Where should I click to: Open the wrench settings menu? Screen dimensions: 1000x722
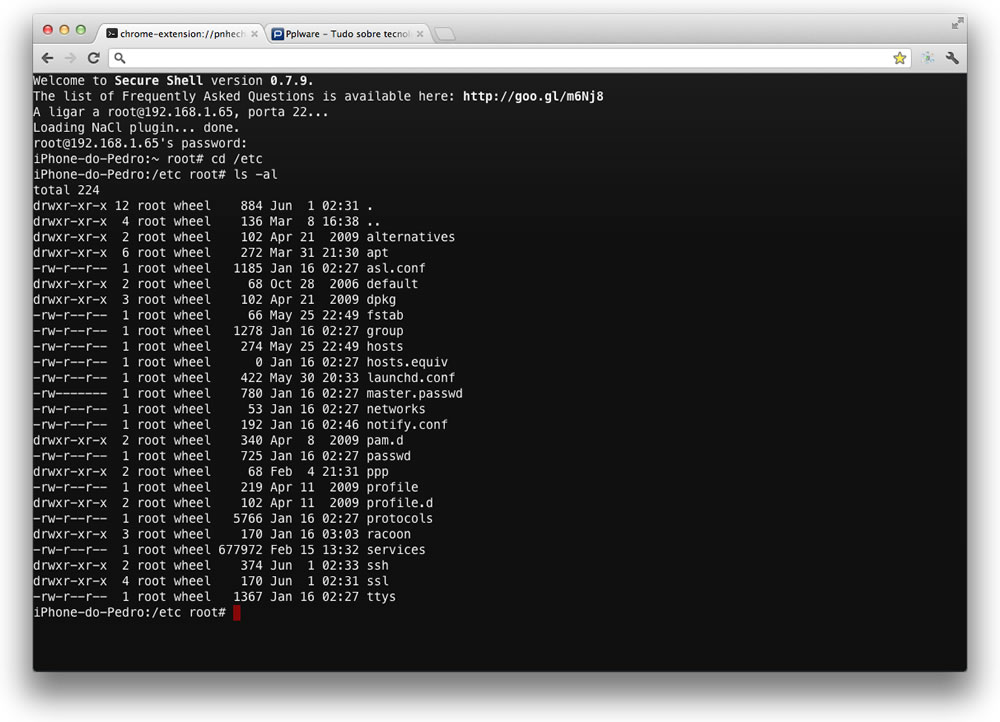952,58
